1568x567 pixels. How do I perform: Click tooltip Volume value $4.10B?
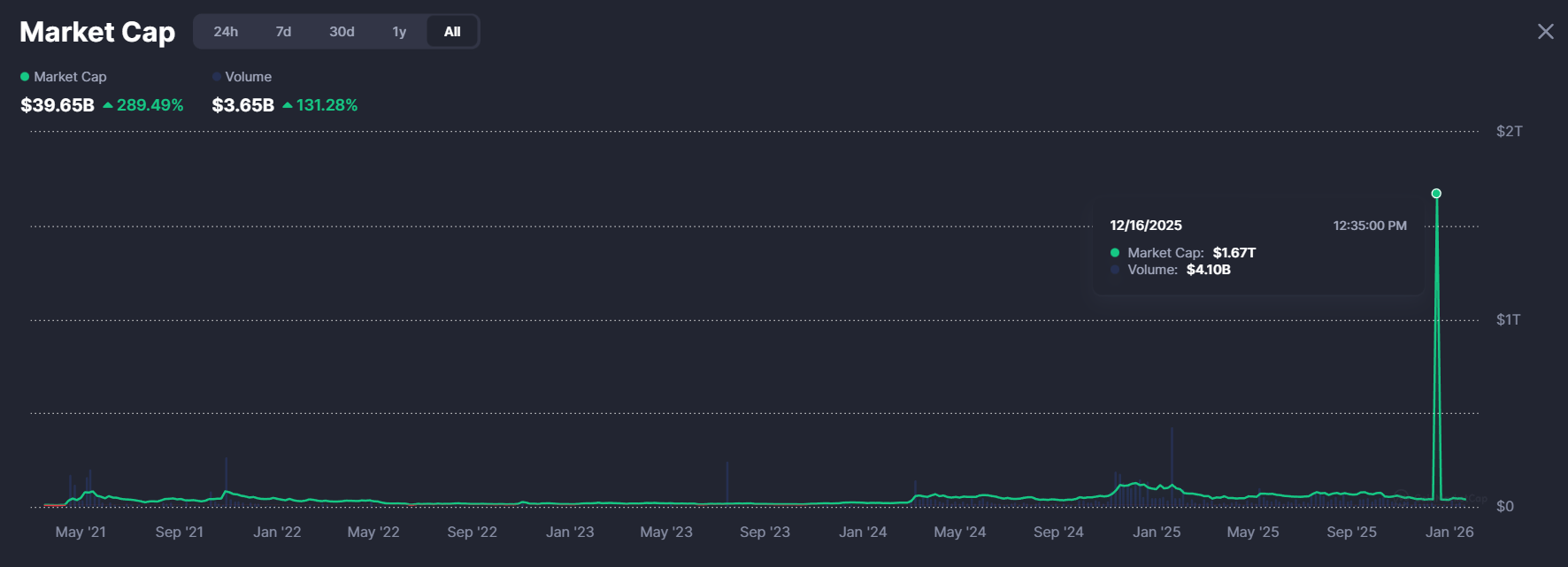coord(1209,270)
